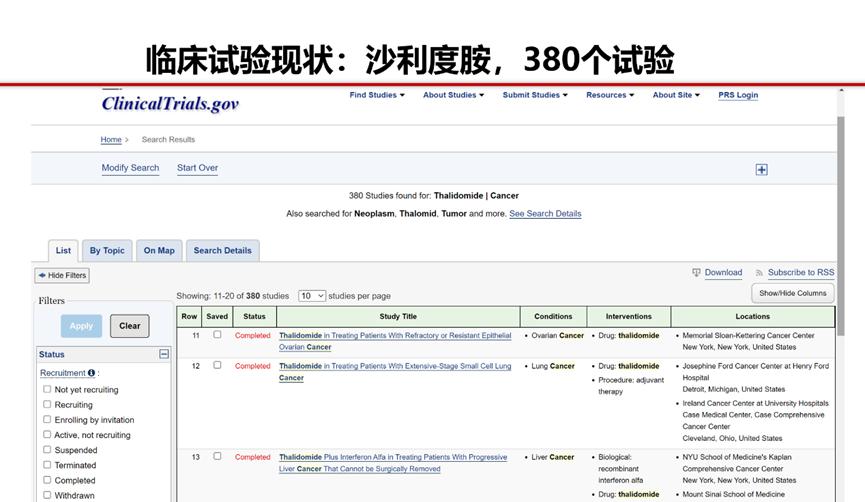Open the PRS Login link

pyautogui.click(x=738, y=95)
